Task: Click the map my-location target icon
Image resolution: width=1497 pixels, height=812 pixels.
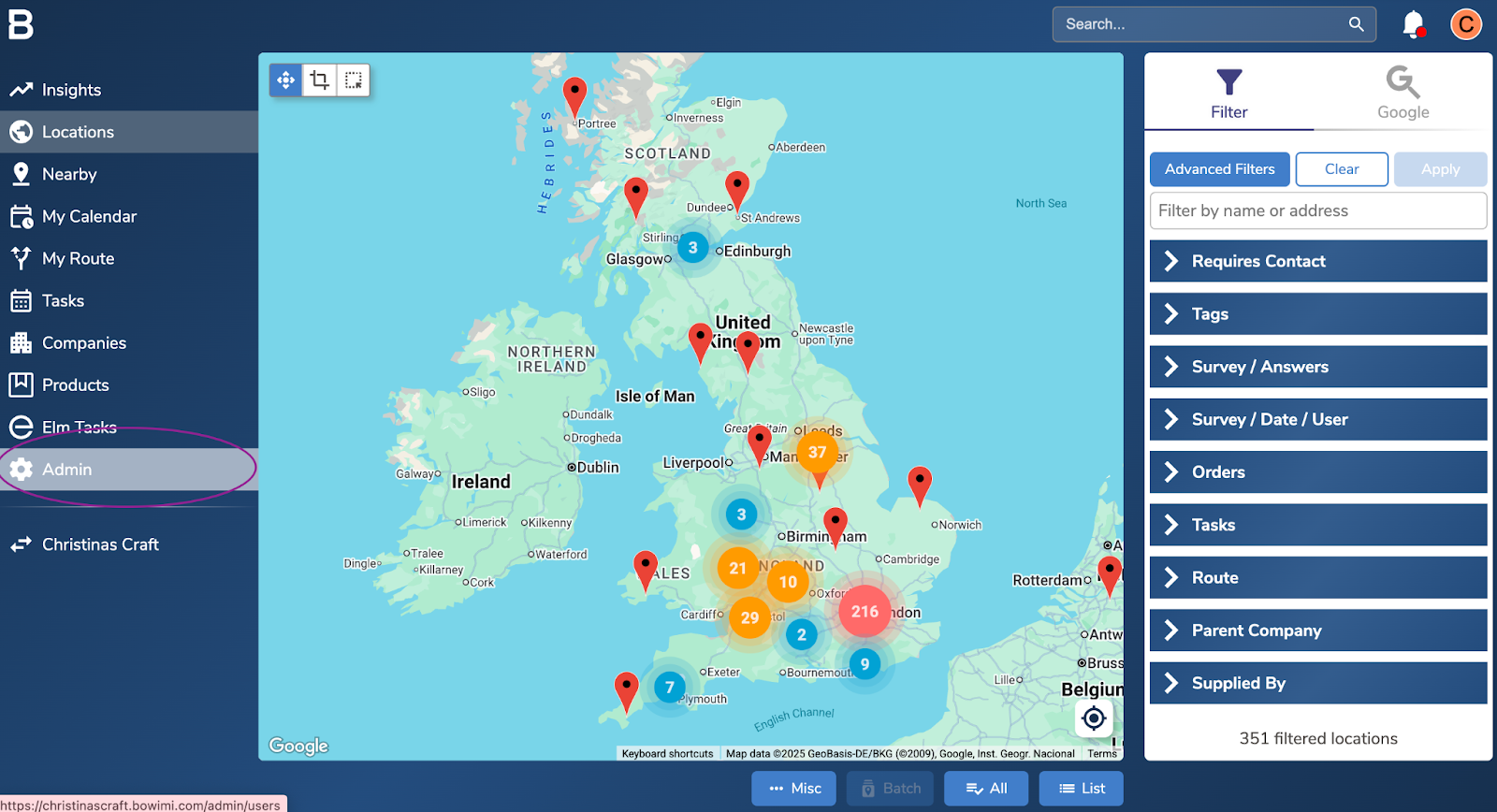Action: point(1094,718)
